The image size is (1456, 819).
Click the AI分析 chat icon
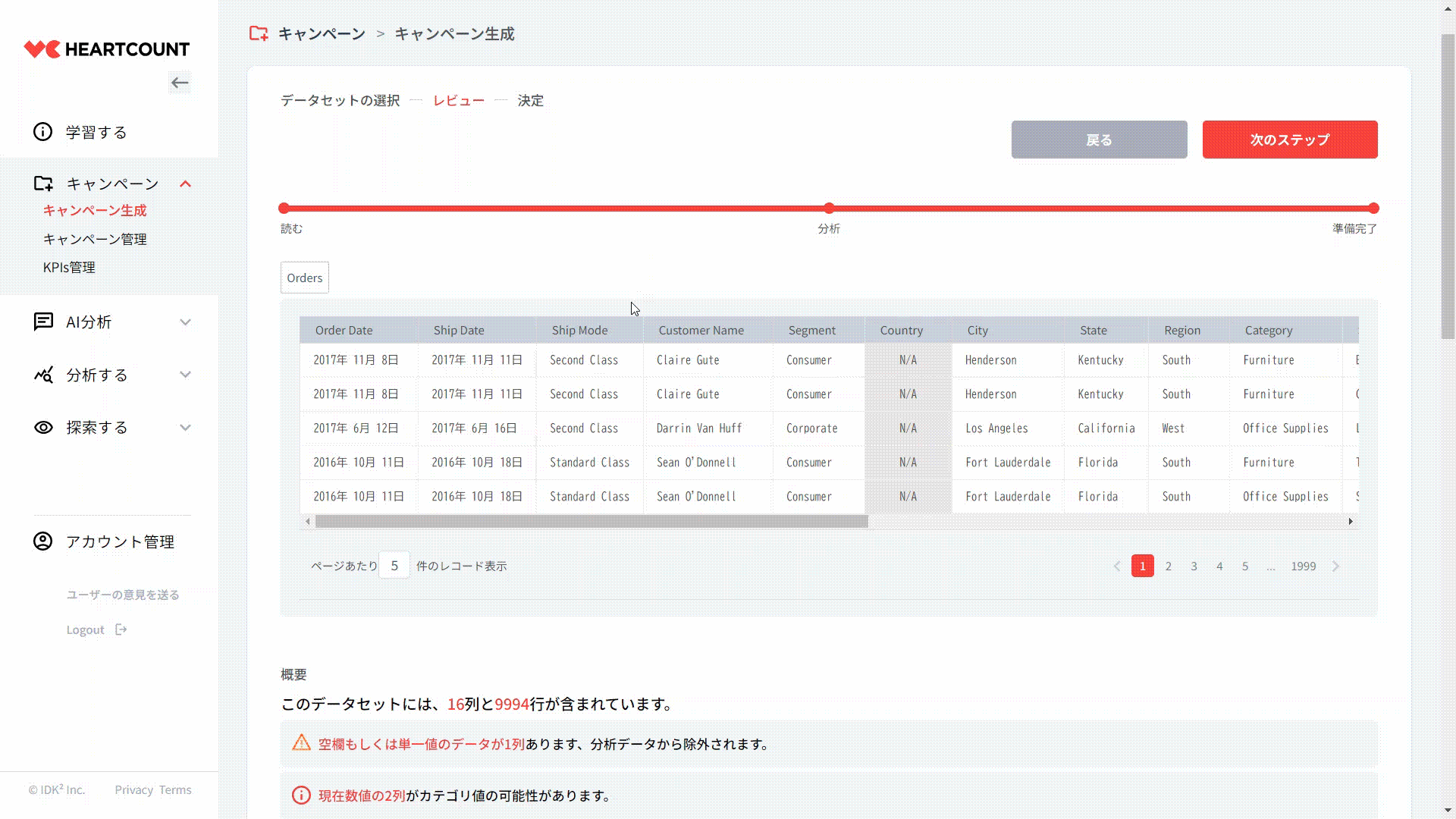[x=43, y=322]
